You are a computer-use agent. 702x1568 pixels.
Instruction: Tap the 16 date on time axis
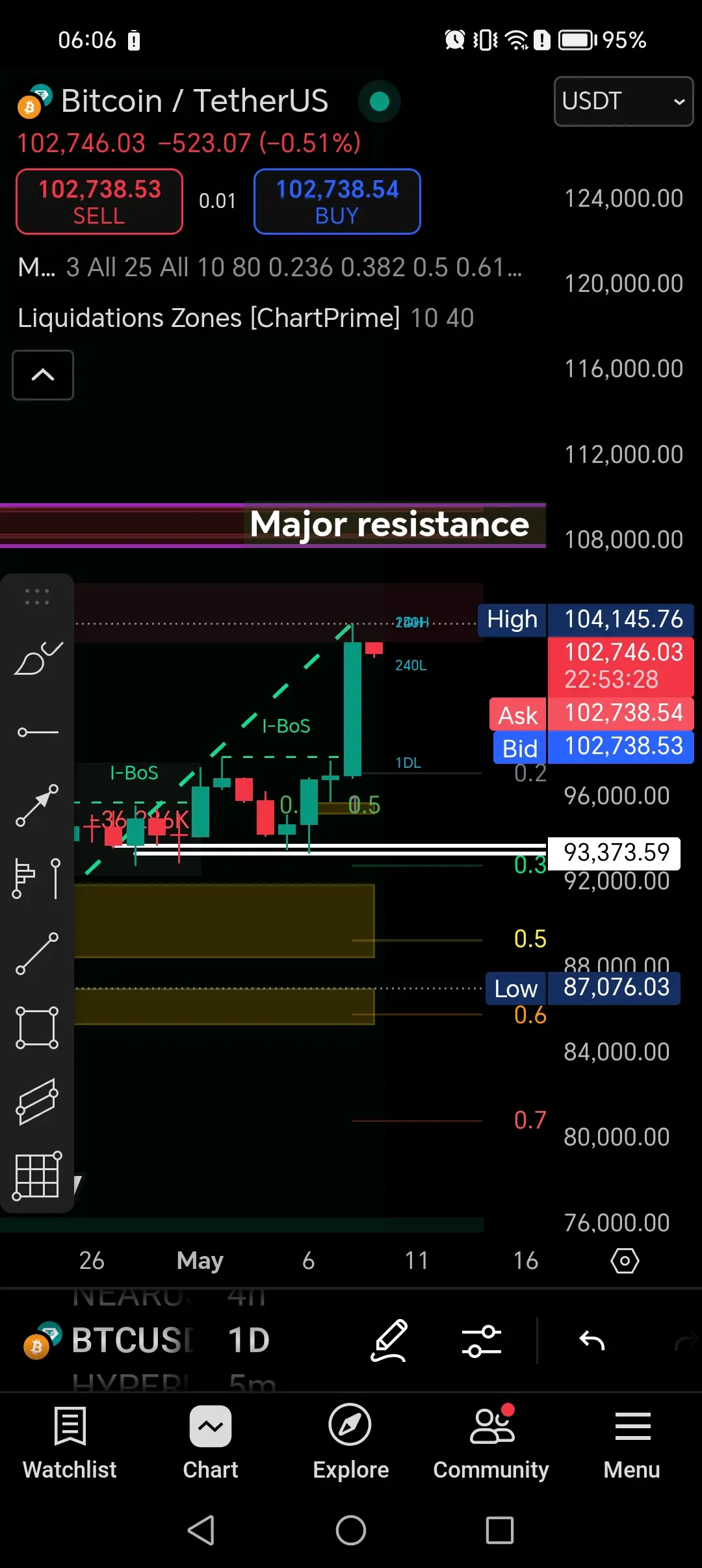coord(525,1261)
